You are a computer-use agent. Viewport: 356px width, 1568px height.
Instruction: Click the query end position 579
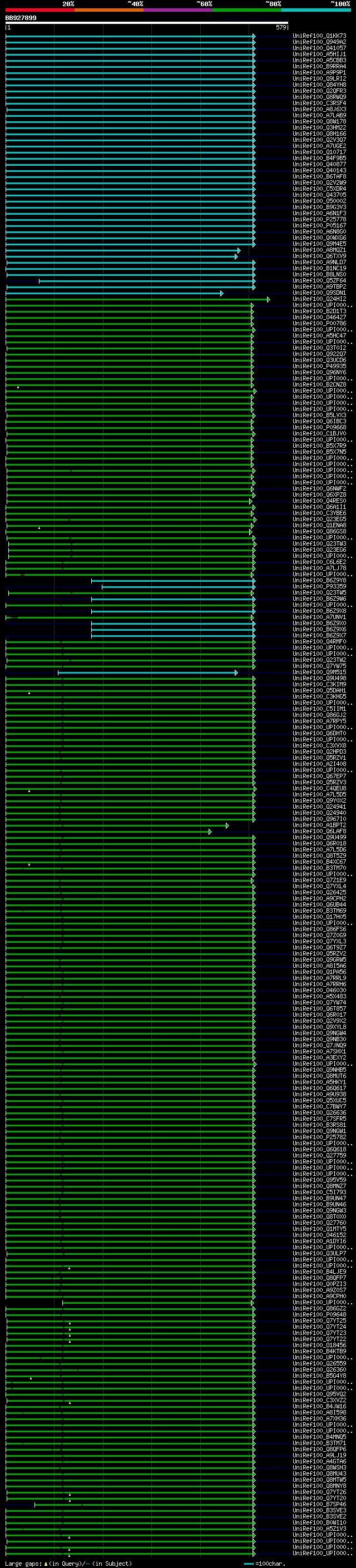click(x=281, y=27)
